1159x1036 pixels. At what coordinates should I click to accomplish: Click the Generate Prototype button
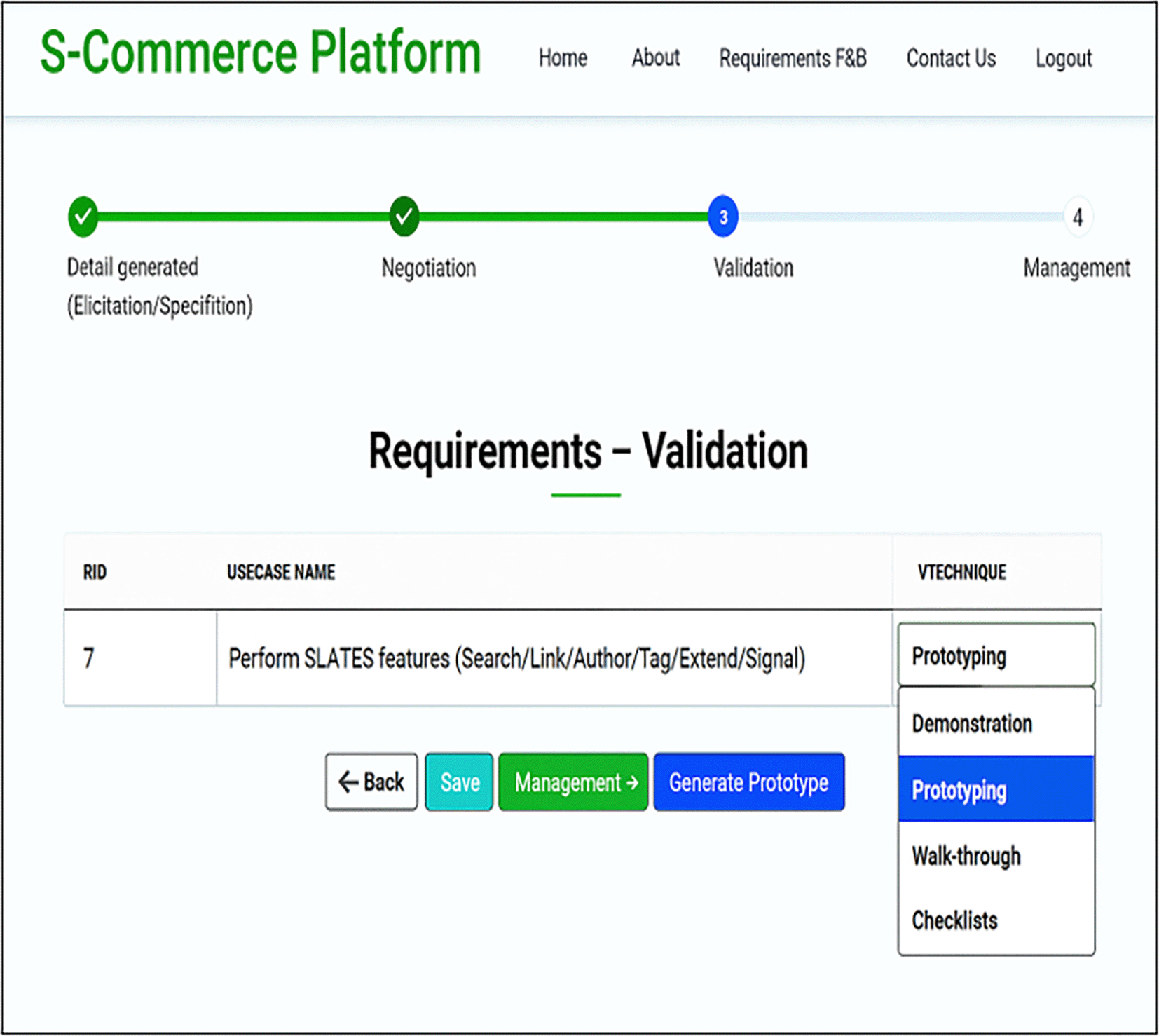(x=748, y=782)
